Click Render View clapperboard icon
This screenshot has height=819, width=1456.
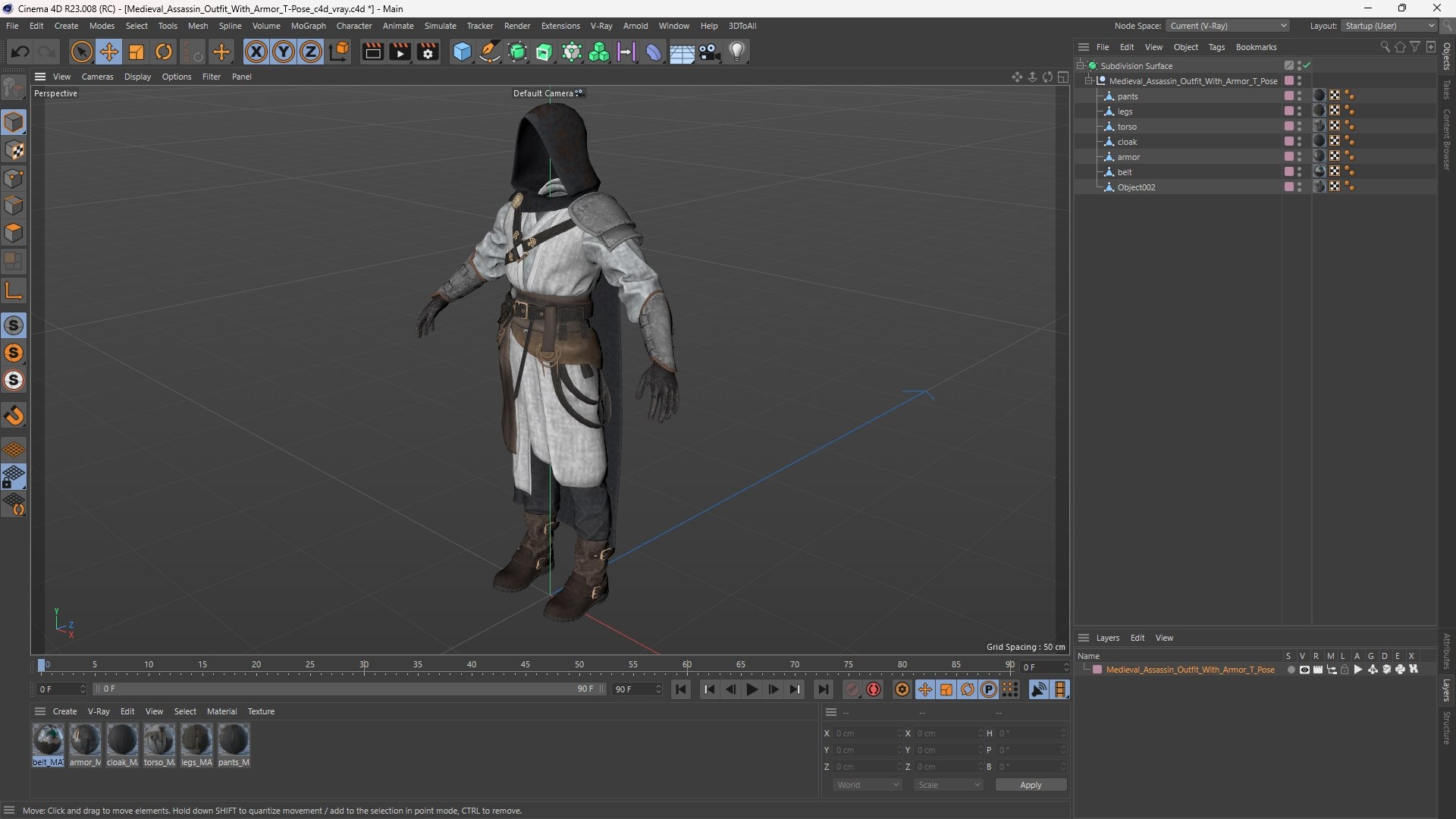[372, 52]
